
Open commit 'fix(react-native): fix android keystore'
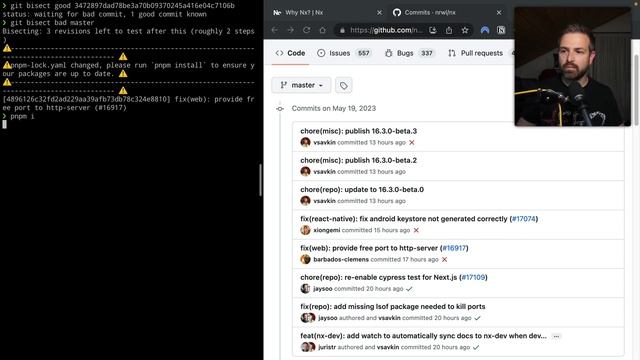404,219
